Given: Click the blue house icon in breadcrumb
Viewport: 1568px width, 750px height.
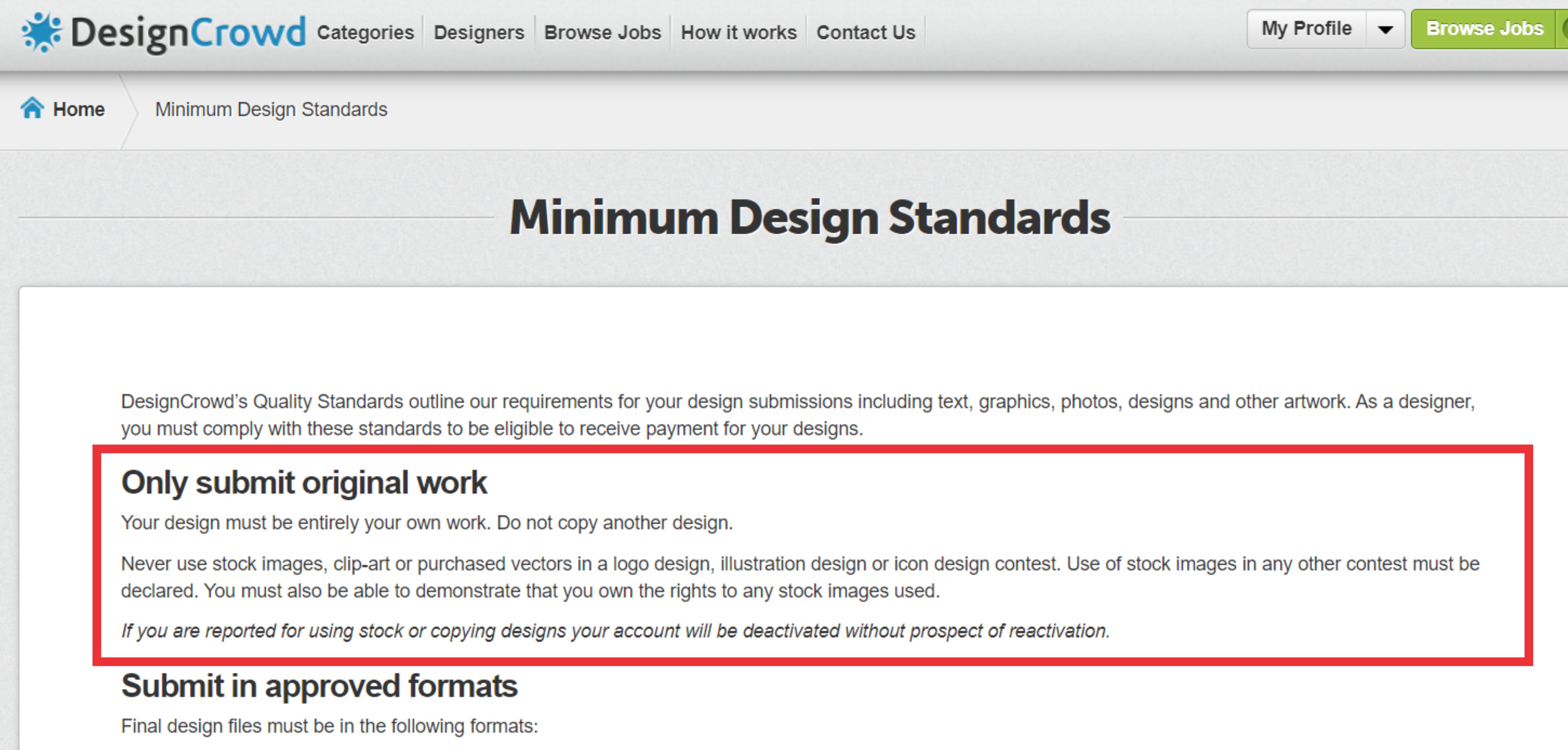Looking at the screenshot, I should [x=32, y=108].
